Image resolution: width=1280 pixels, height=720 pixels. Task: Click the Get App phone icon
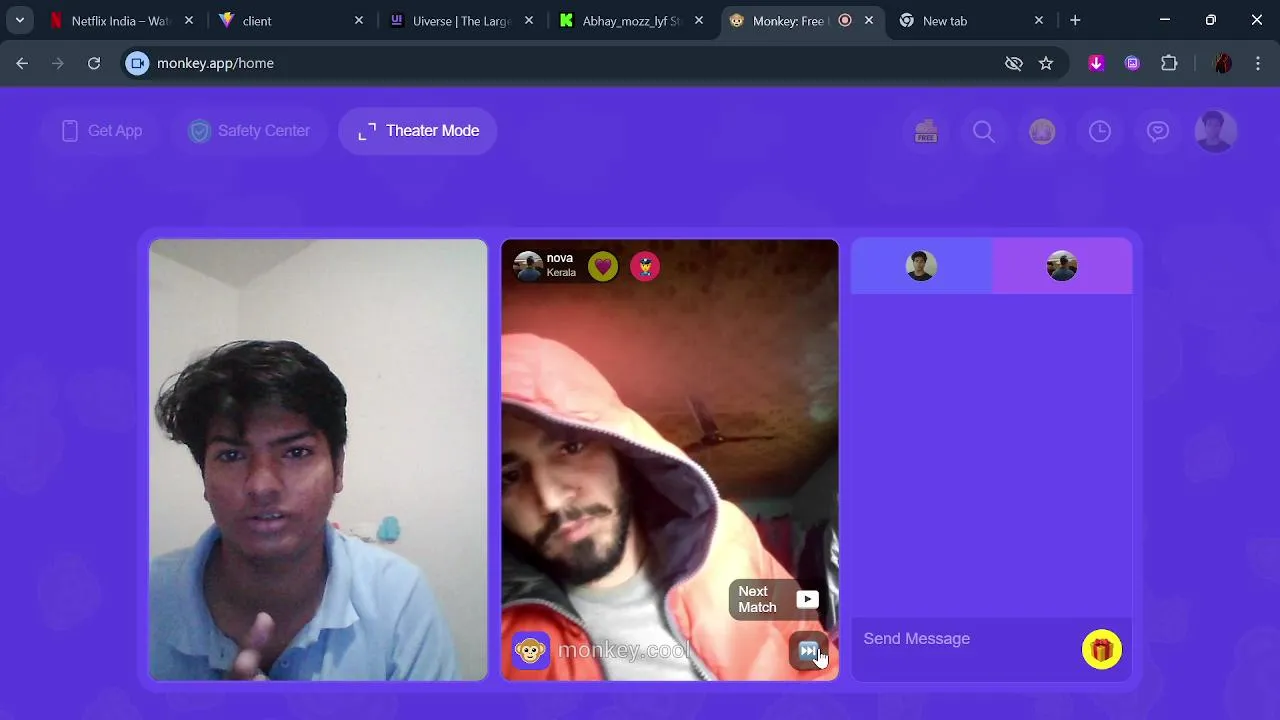(70, 131)
